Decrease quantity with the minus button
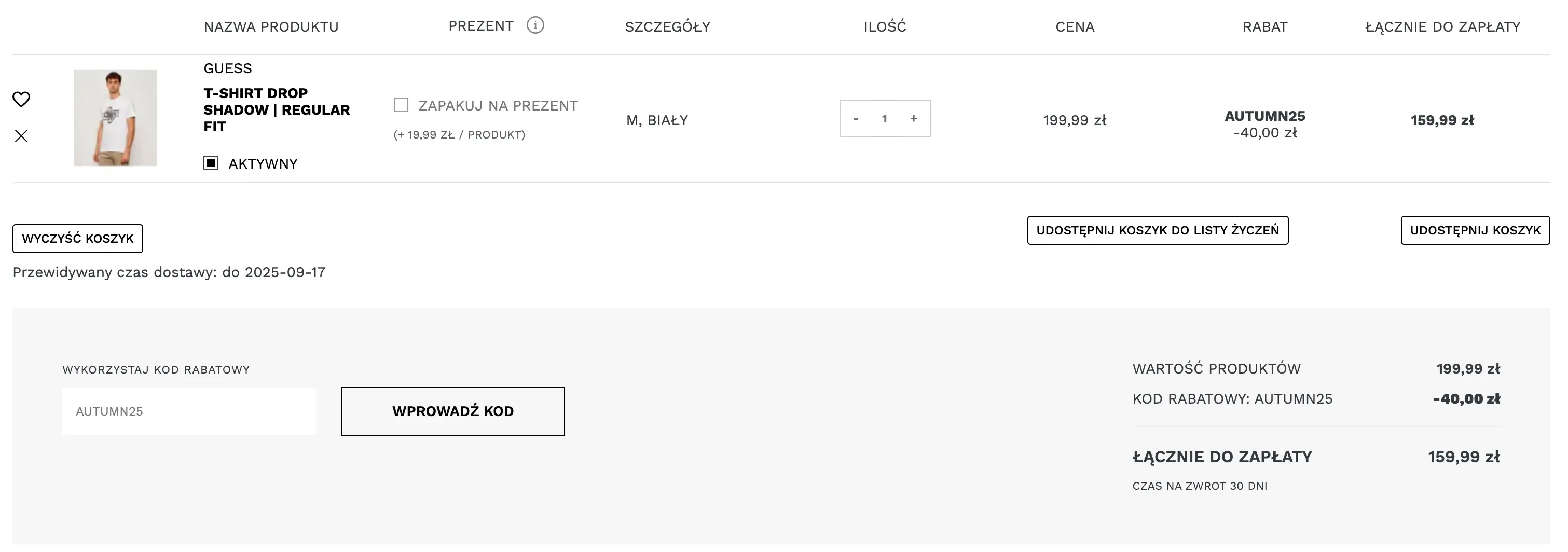This screenshot has width=1568, height=552. tap(856, 119)
